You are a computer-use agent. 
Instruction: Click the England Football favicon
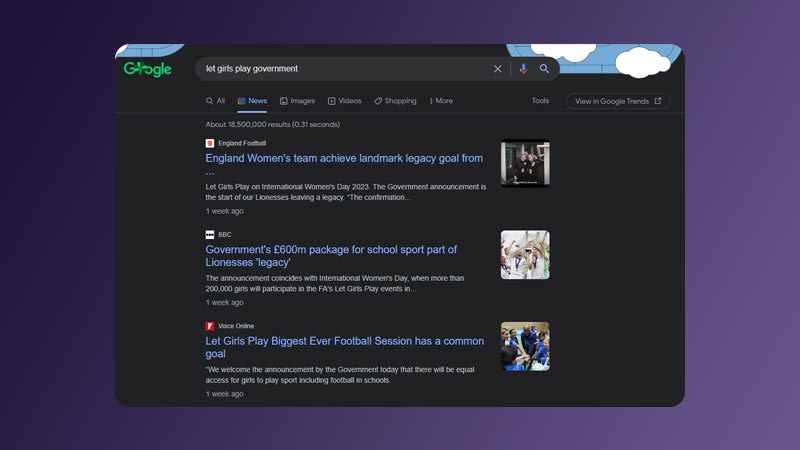click(x=210, y=143)
